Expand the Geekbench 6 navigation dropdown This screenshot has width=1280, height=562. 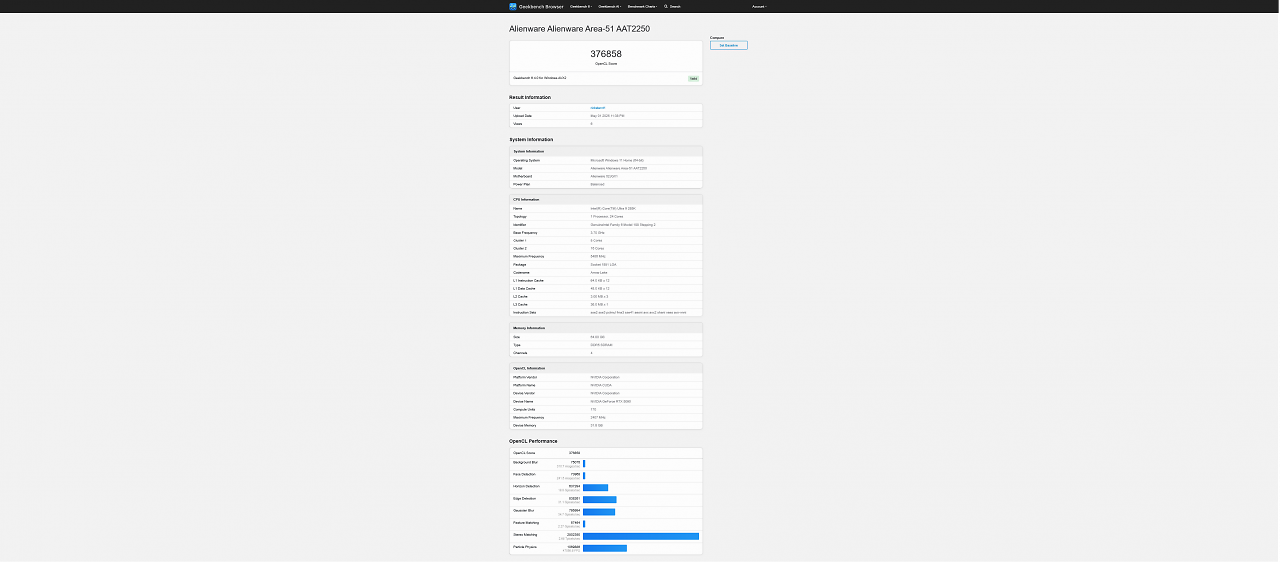pyautogui.click(x=580, y=6)
